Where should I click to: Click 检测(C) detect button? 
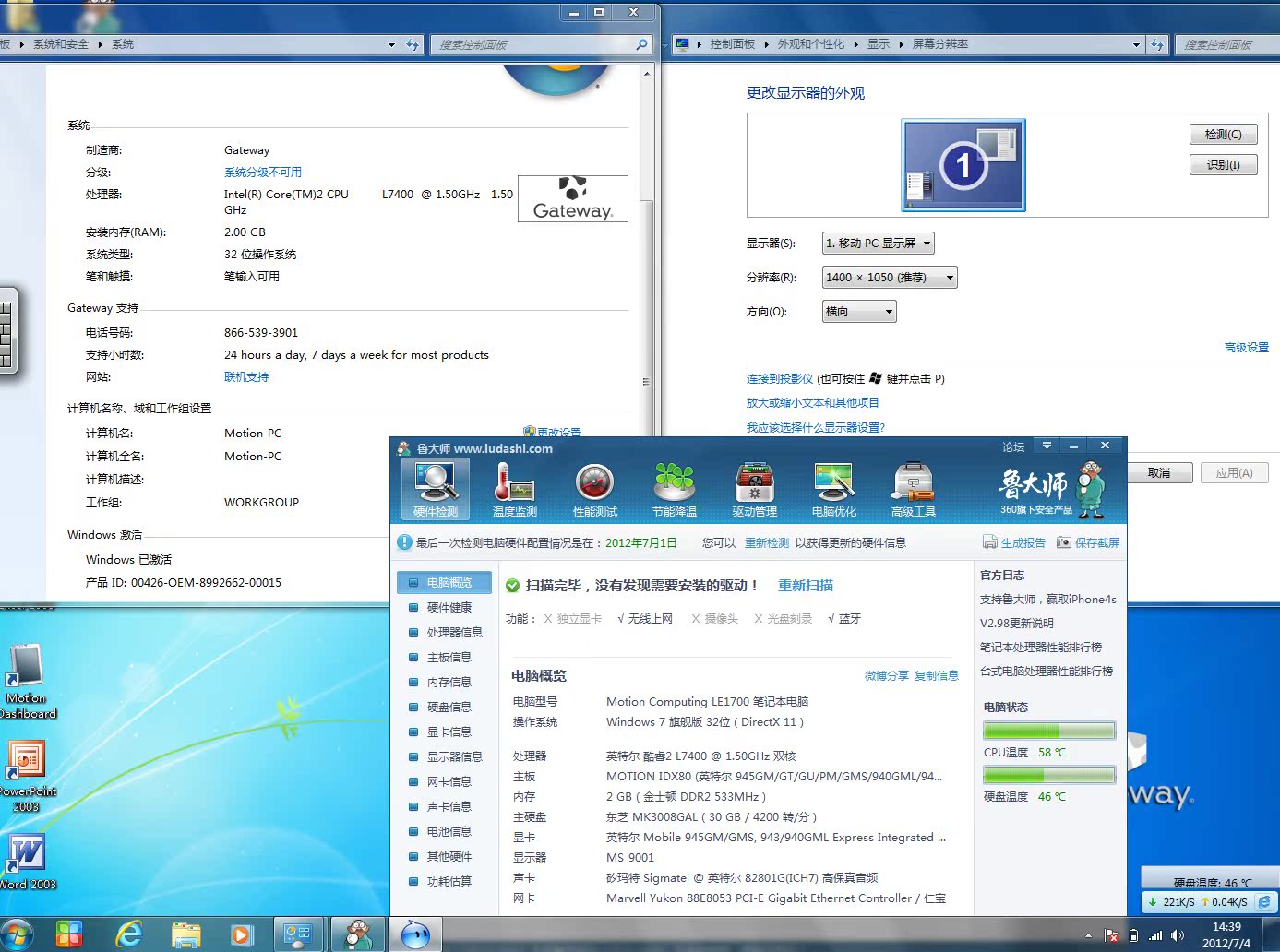(1224, 135)
